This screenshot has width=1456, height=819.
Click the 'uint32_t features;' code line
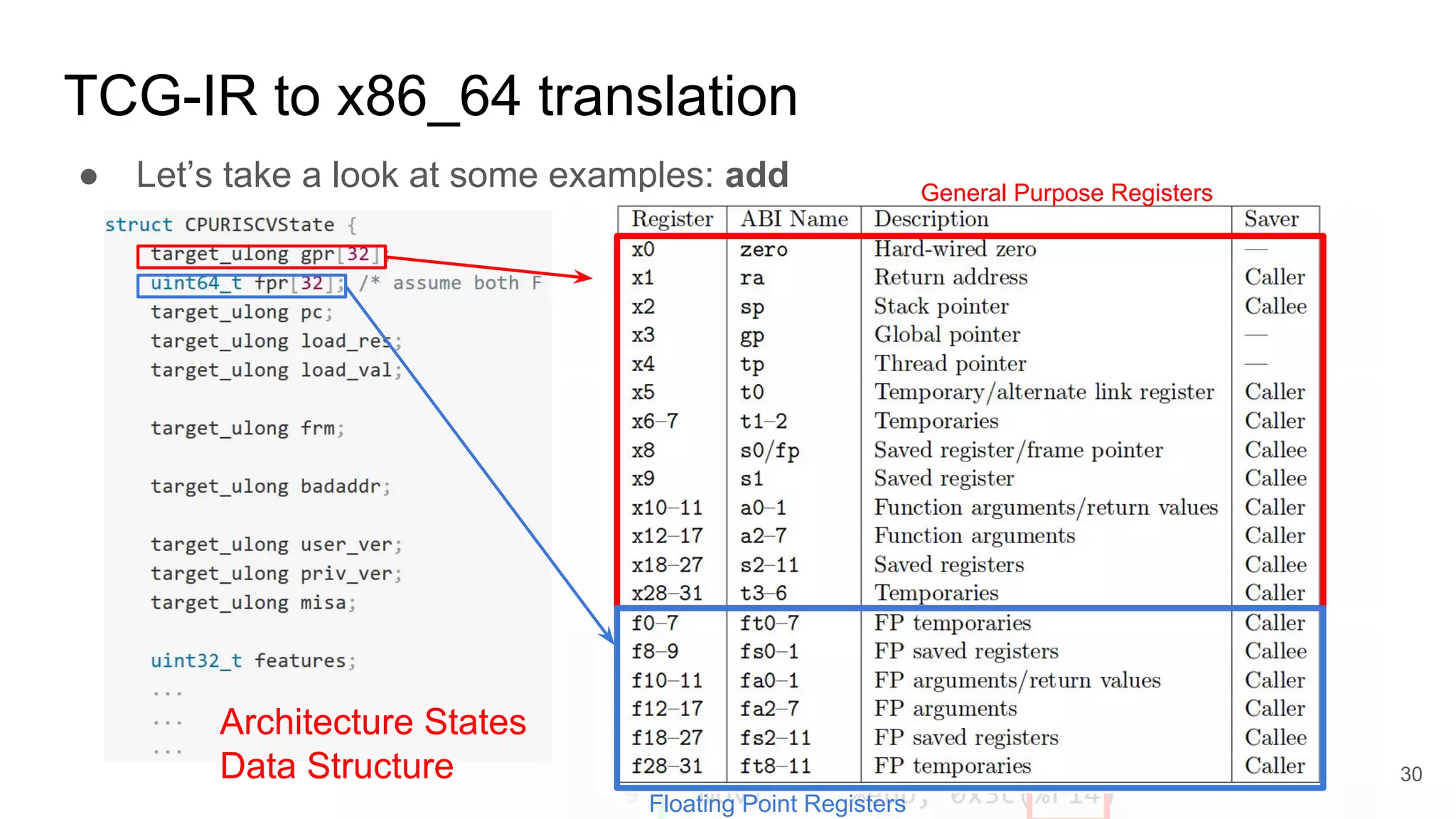pos(252,661)
